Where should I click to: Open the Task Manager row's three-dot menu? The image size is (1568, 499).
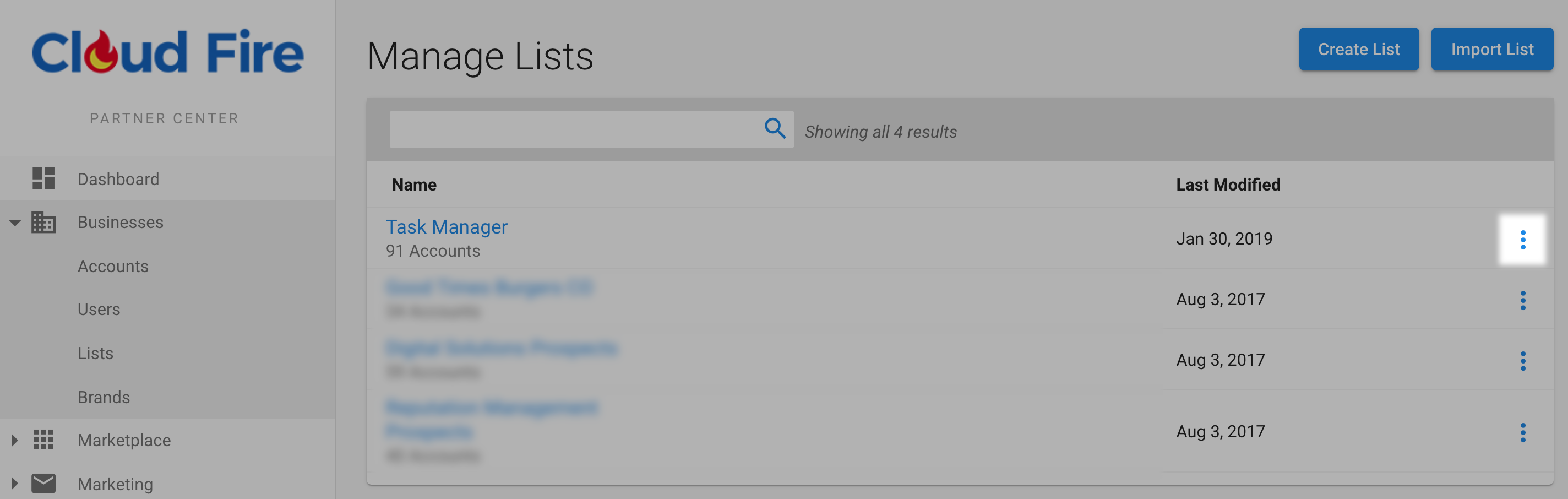1522,240
